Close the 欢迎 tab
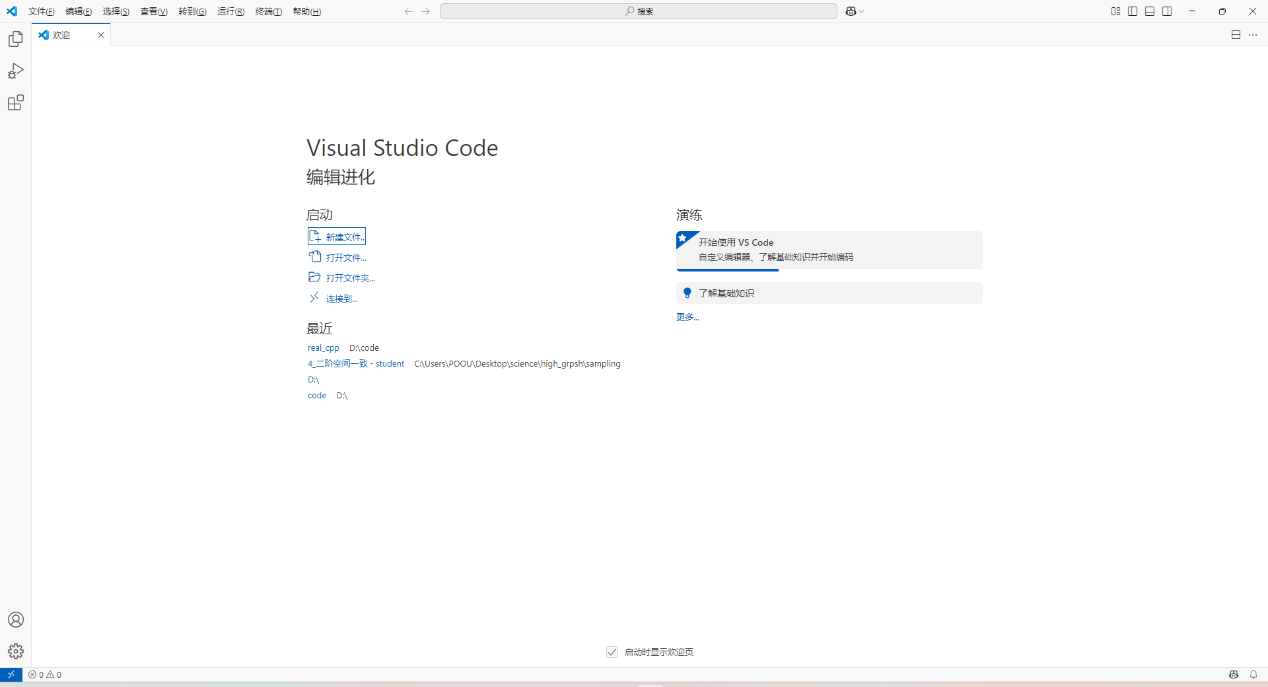 click(x=101, y=35)
